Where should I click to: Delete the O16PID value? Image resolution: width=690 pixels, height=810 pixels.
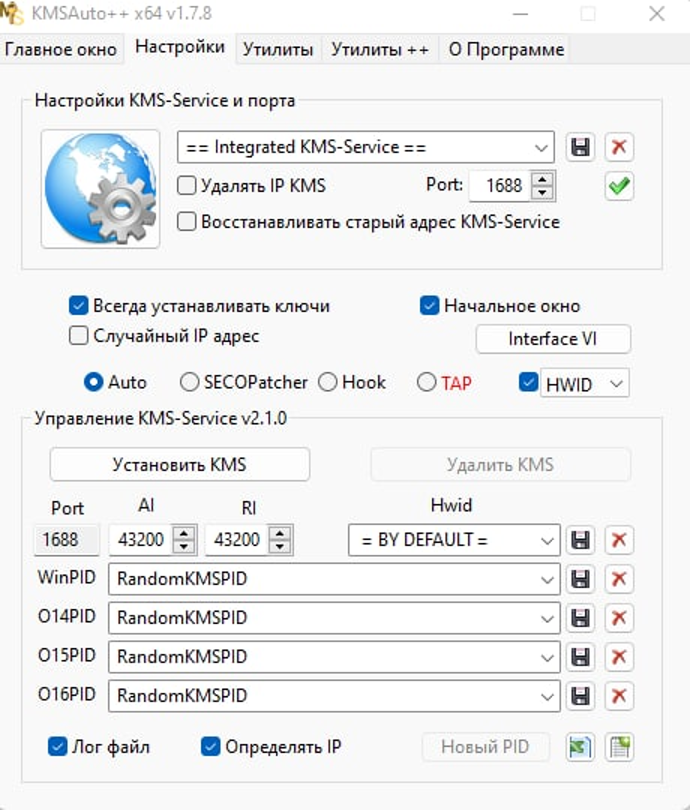(619, 696)
